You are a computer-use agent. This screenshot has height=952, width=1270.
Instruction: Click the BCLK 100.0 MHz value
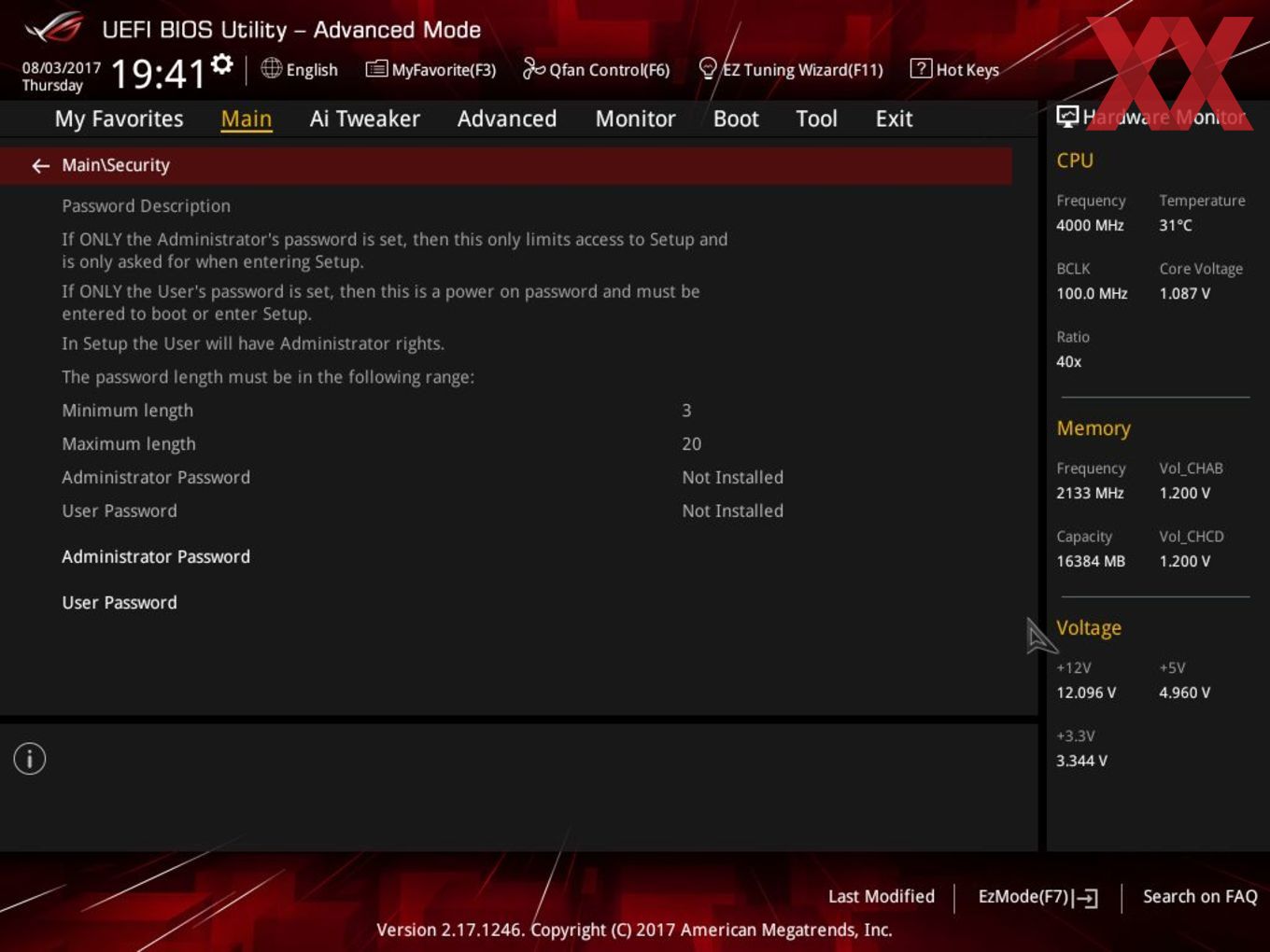[x=1092, y=294]
